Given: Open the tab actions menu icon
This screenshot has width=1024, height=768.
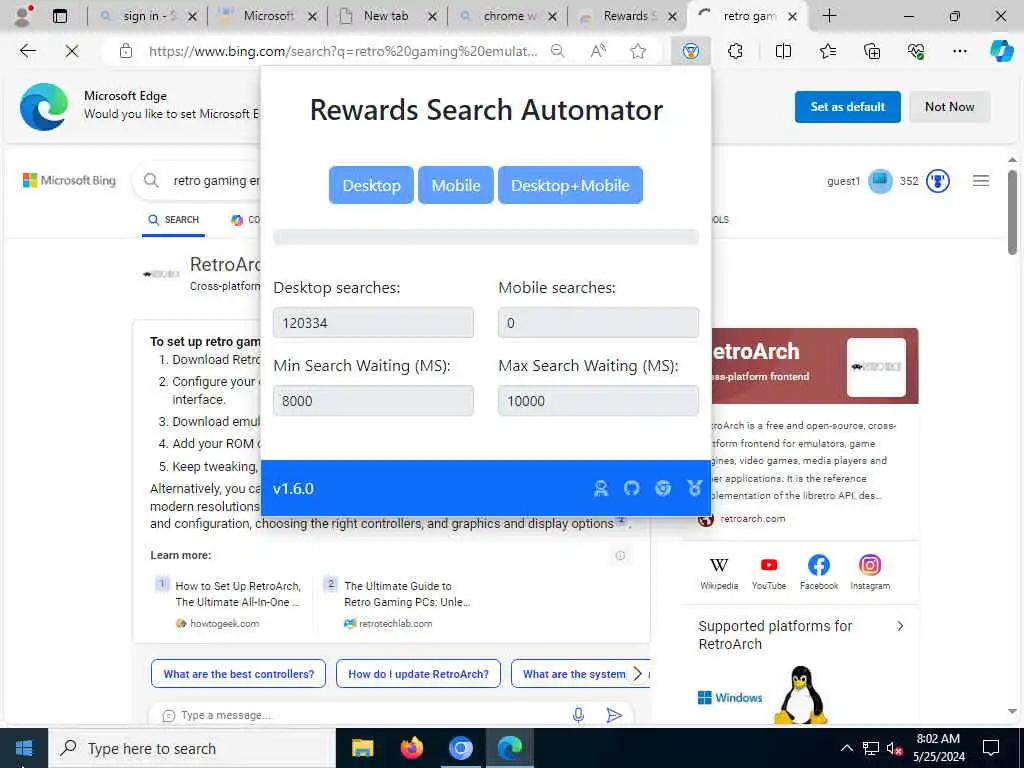Looking at the screenshot, I should pos(60,16).
